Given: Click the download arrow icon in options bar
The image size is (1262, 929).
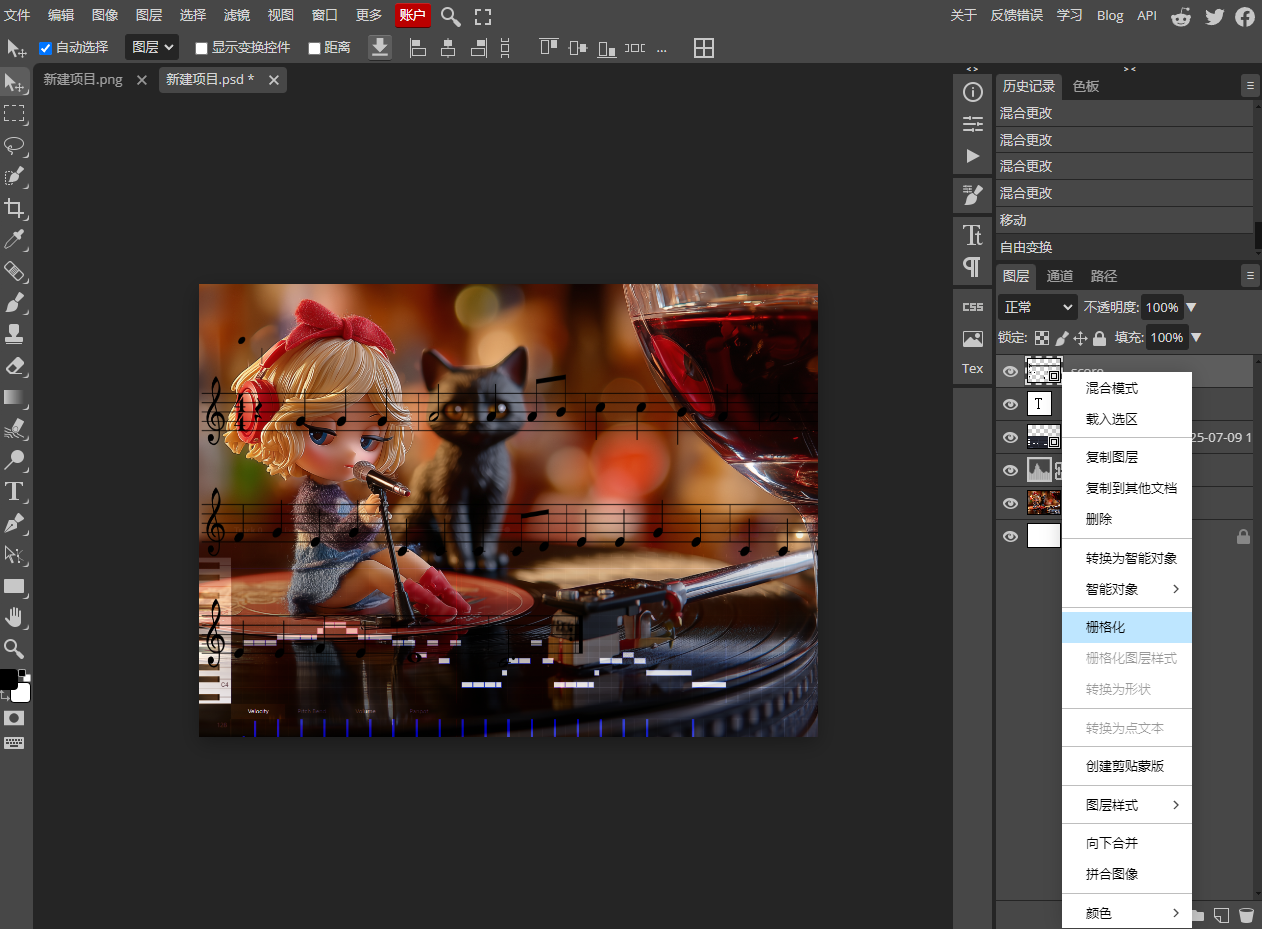Looking at the screenshot, I should 380,47.
